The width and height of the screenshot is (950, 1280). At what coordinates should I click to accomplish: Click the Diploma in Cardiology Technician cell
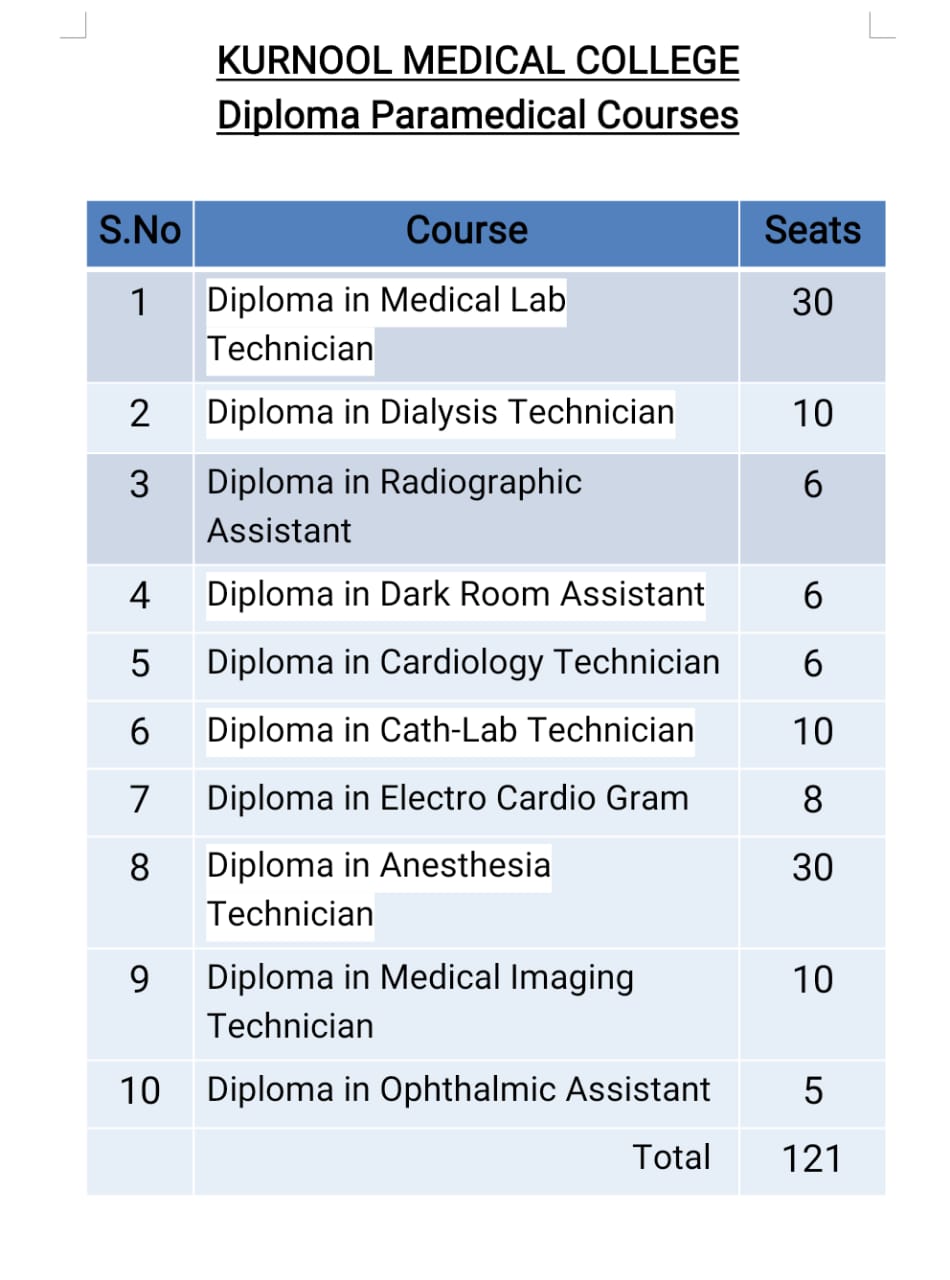(463, 662)
